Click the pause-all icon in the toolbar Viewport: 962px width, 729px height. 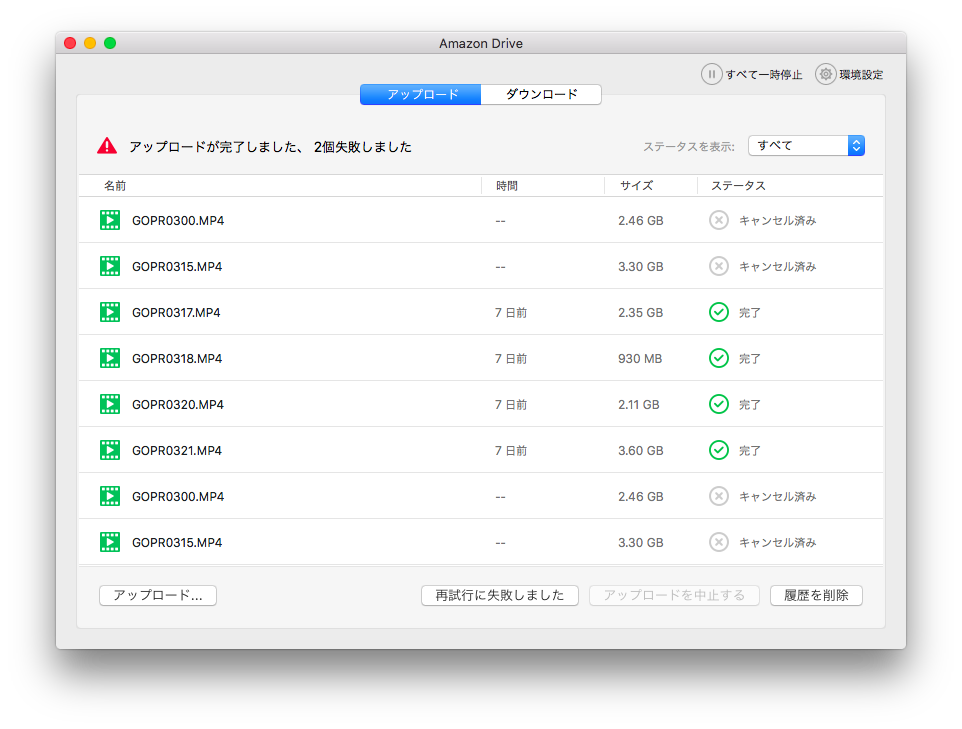click(x=711, y=74)
